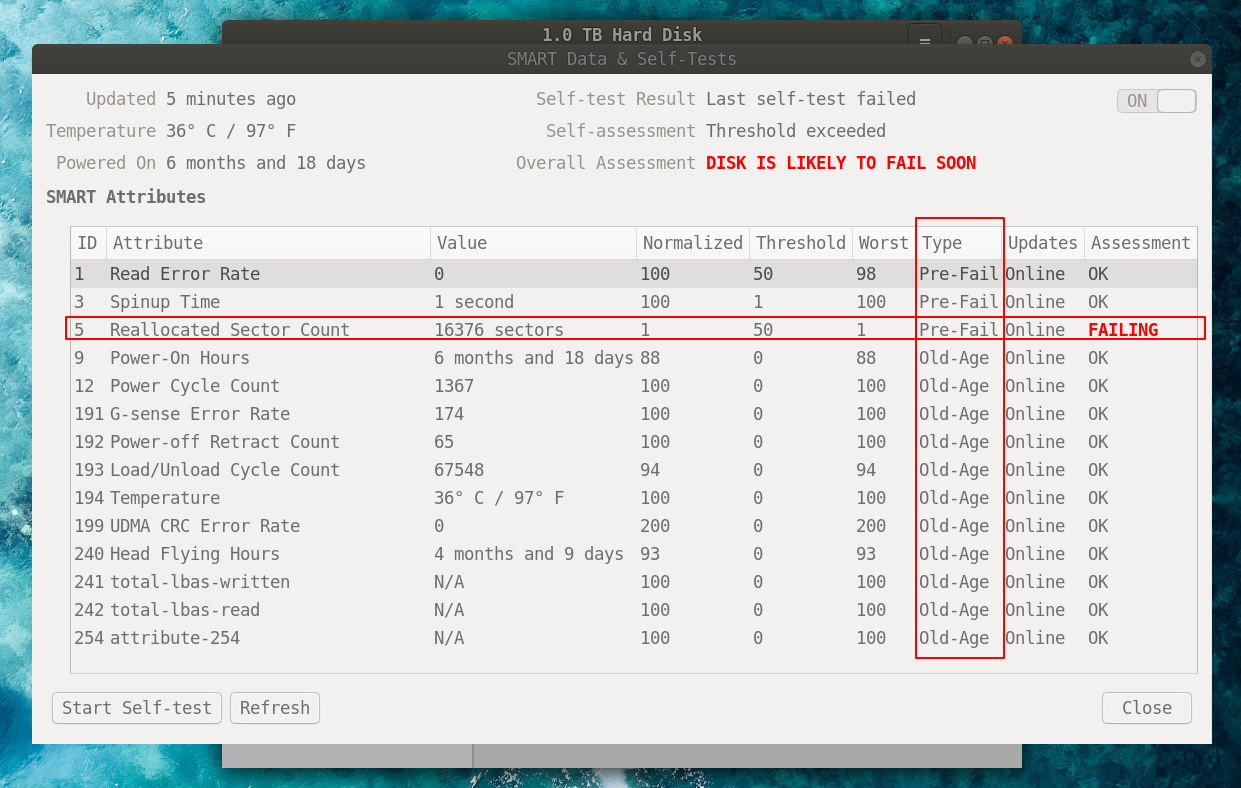1241x788 pixels.
Task: Select the Reallocated Sector Count row
Action: click(230, 330)
